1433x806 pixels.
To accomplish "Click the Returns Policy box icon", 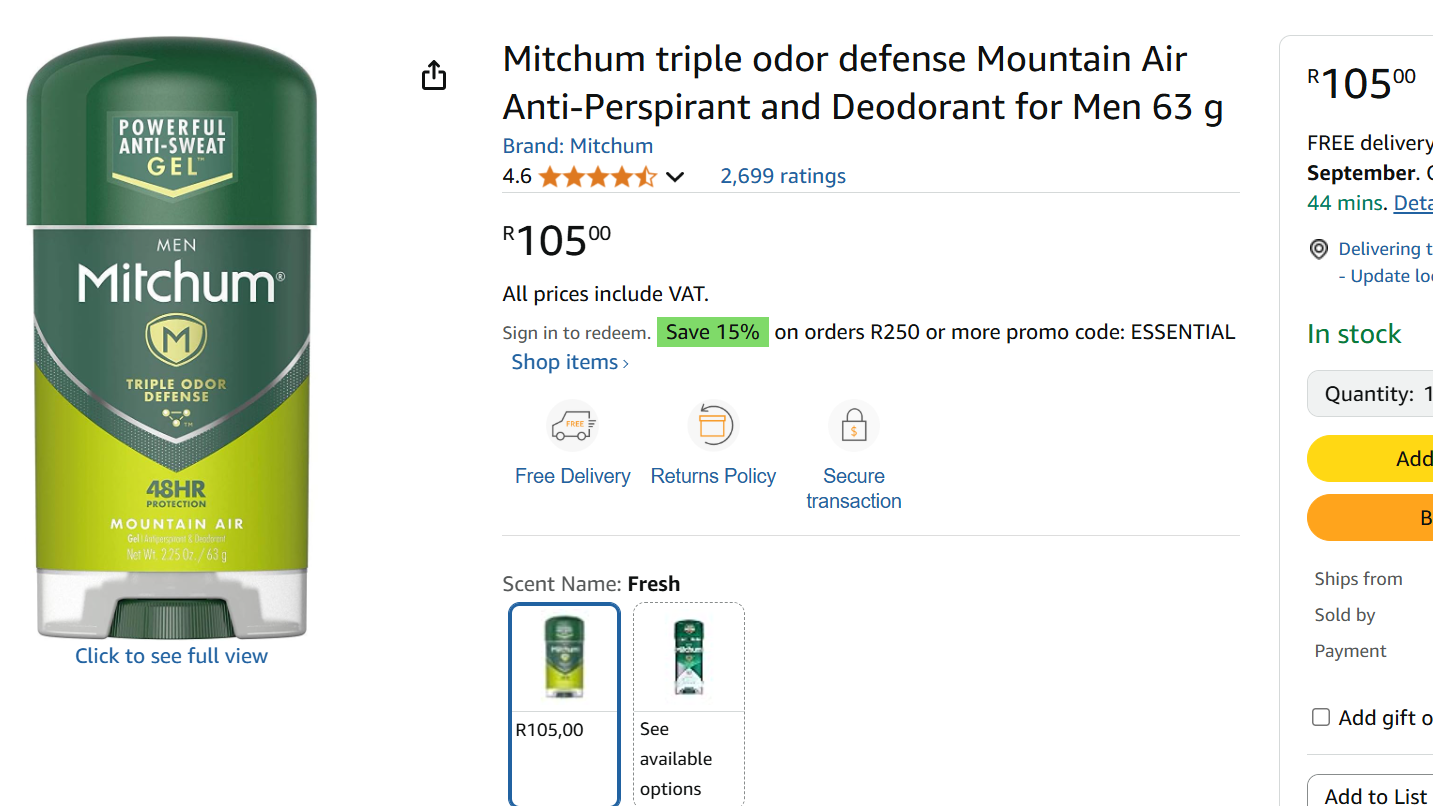I will 713,426.
